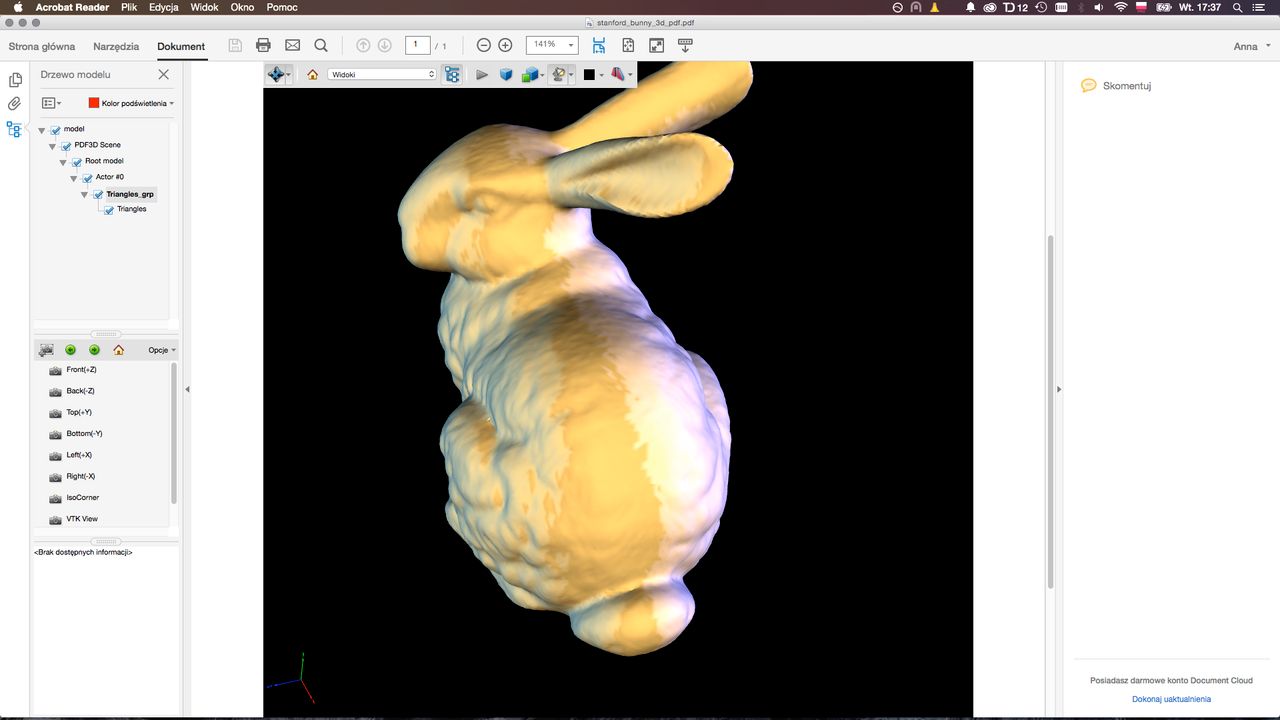
Task: Open the 141% zoom level dropdown
Action: [553, 45]
